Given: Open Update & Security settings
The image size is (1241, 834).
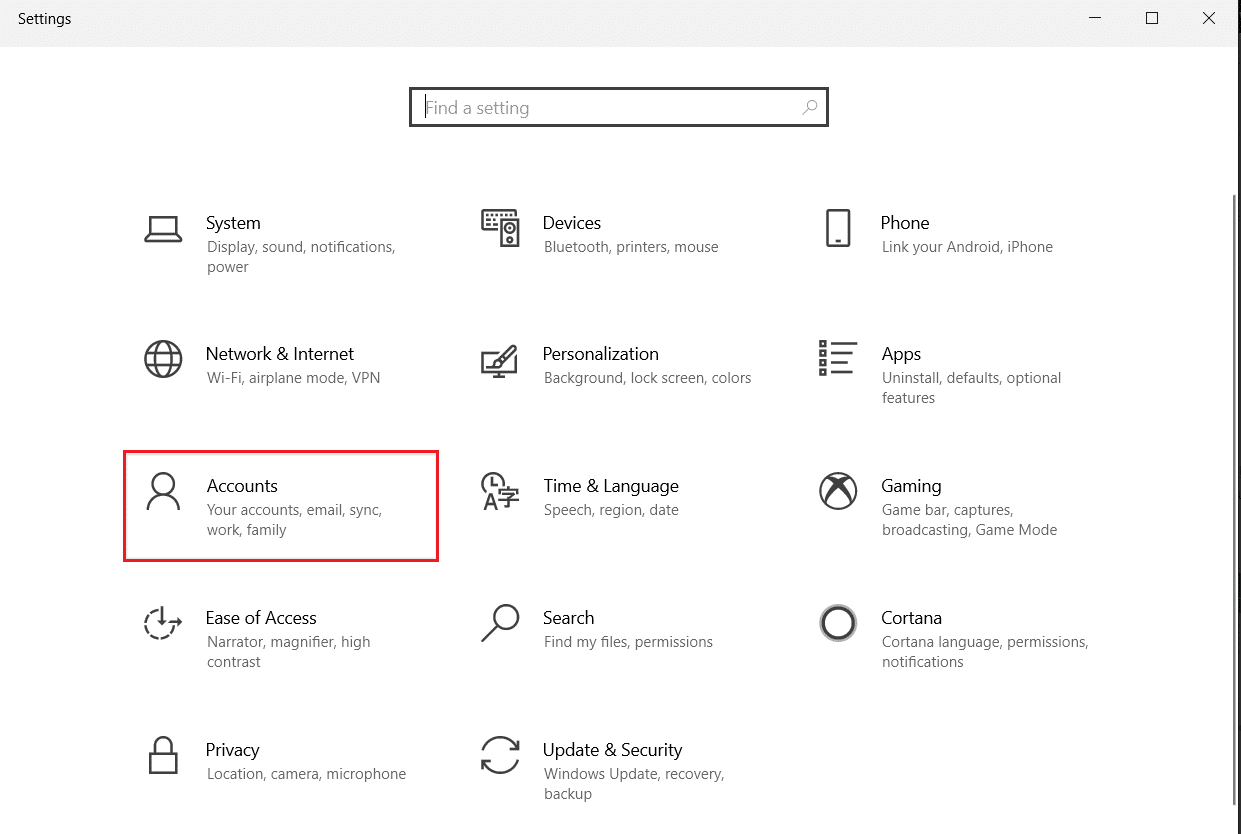Looking at the screenshot, I should [x=612, y=749].
